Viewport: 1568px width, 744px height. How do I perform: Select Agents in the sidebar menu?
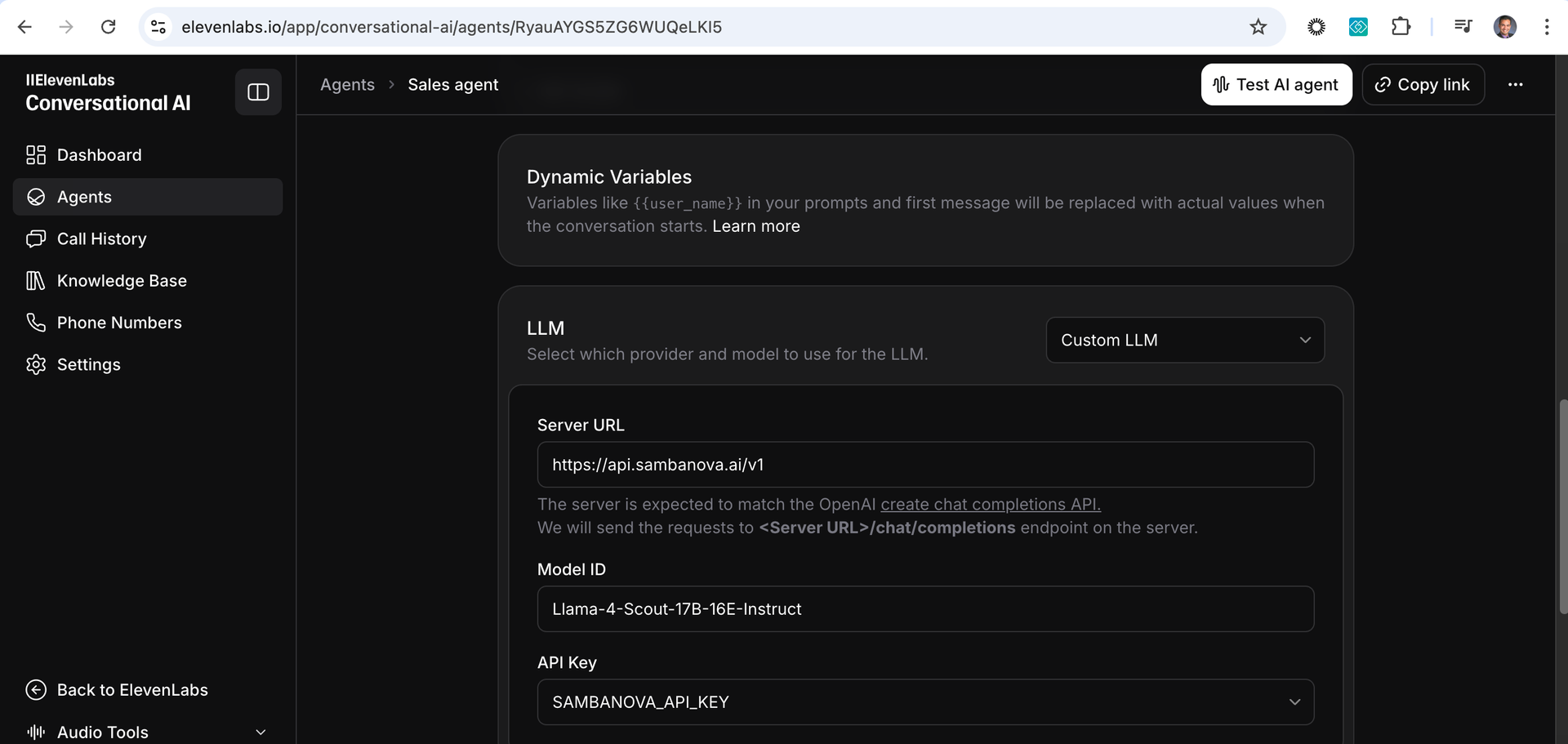click(148, 197)
